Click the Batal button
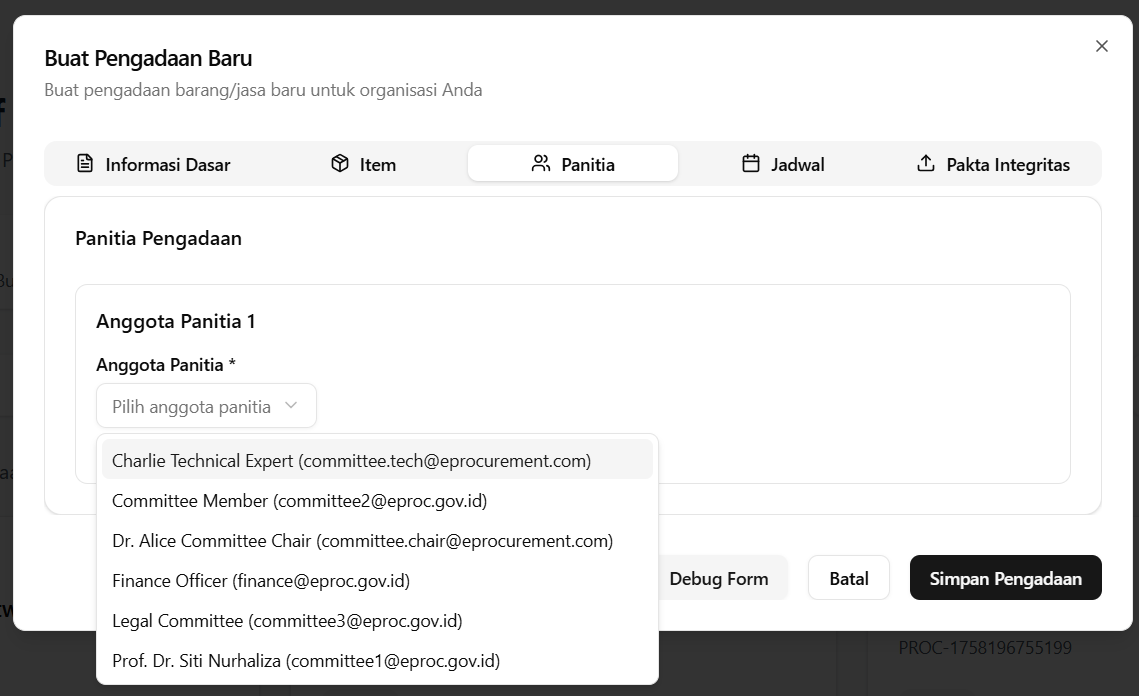The image size is (1139, 696). point(848,578)
